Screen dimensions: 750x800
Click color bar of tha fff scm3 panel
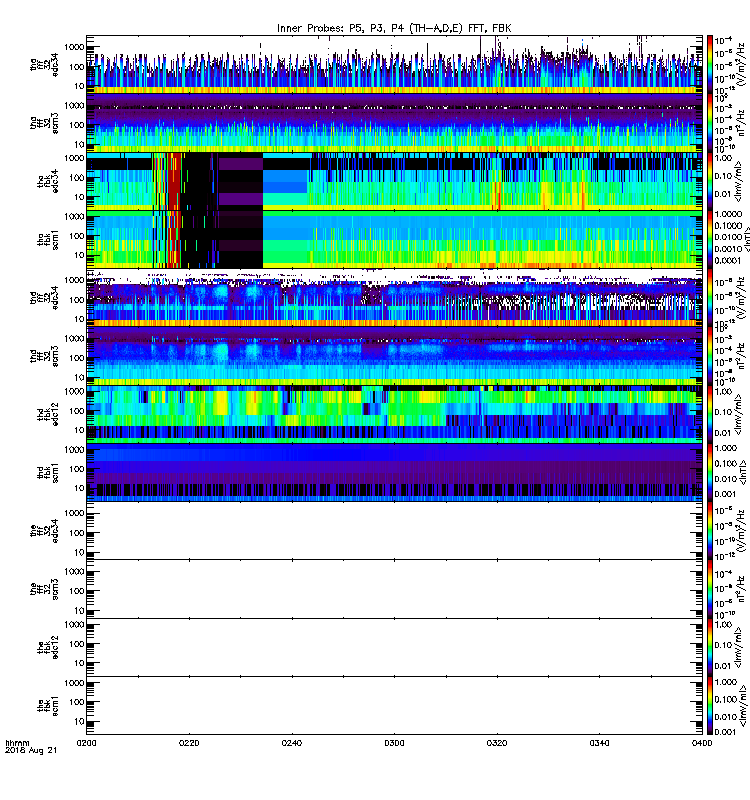pyautogui.click(x=710, y=123)
